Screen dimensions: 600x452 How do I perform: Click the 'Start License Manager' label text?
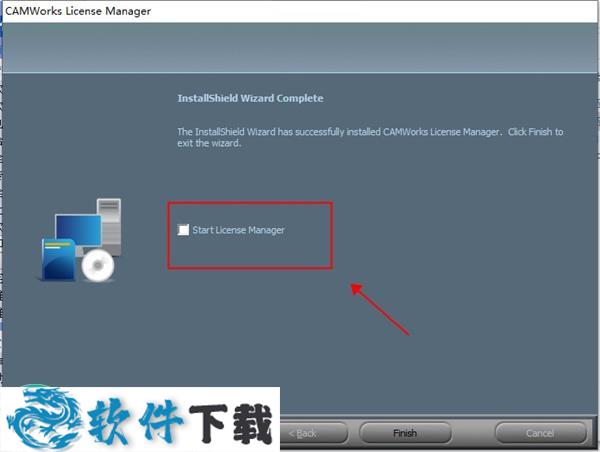point(238,230)
